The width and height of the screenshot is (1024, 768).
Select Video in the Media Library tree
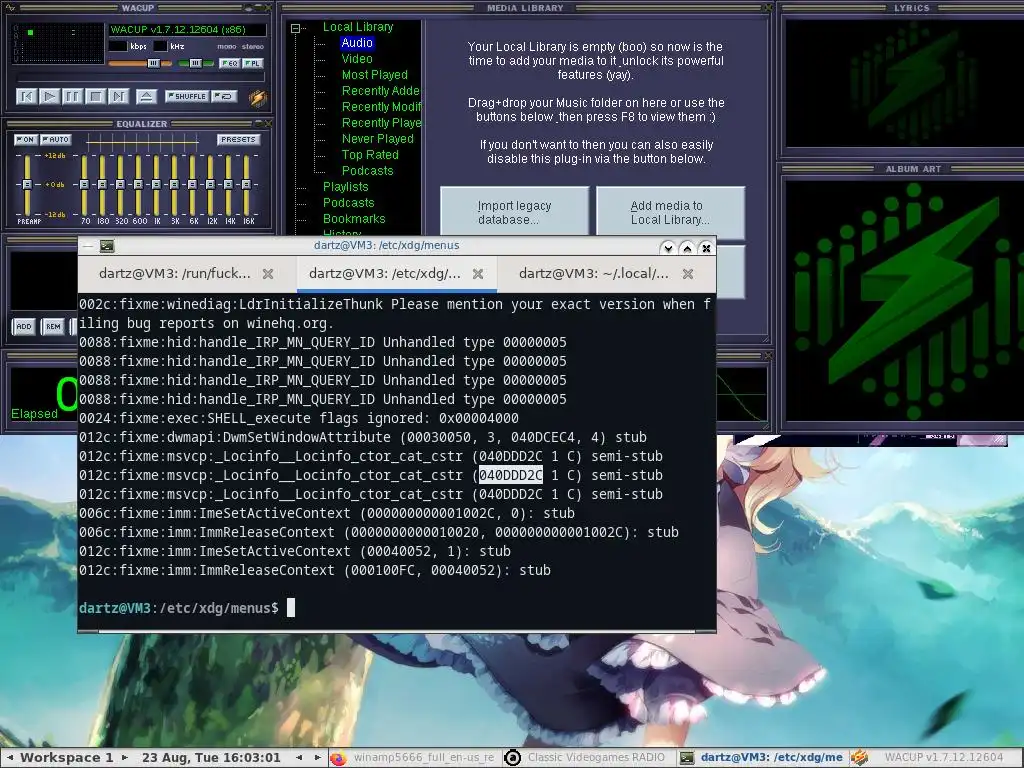[x=357, y=59]
